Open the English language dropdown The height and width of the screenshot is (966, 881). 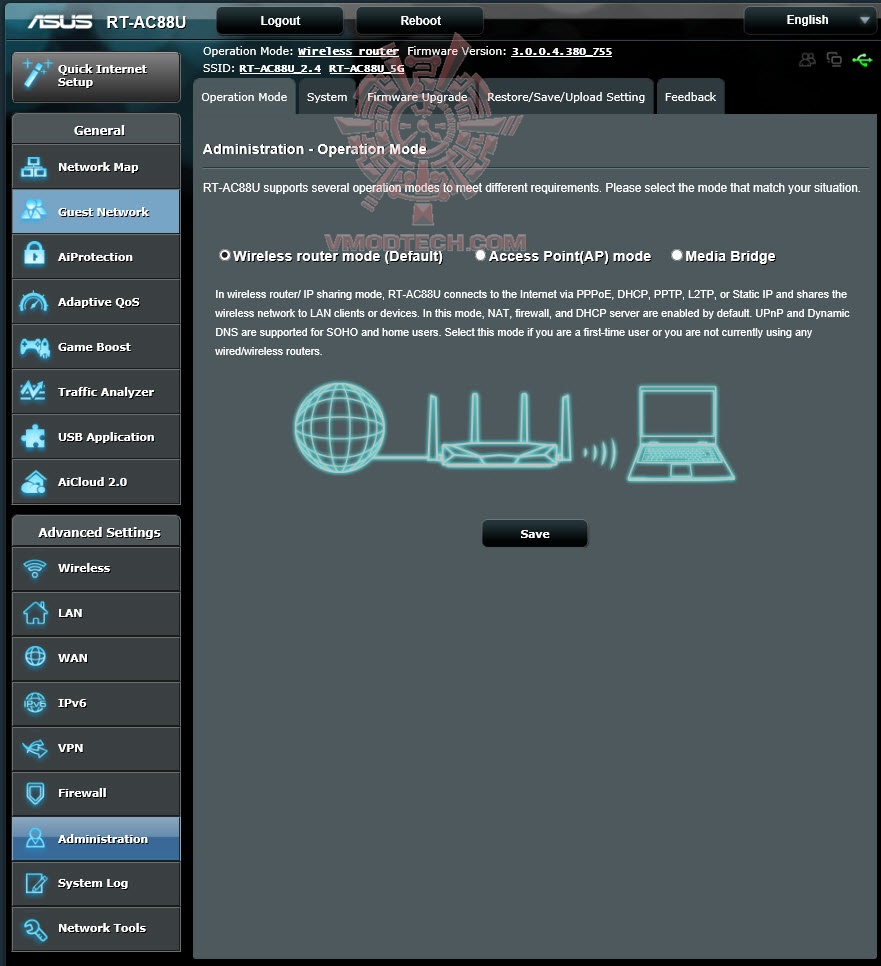click(x=810, y=20)
